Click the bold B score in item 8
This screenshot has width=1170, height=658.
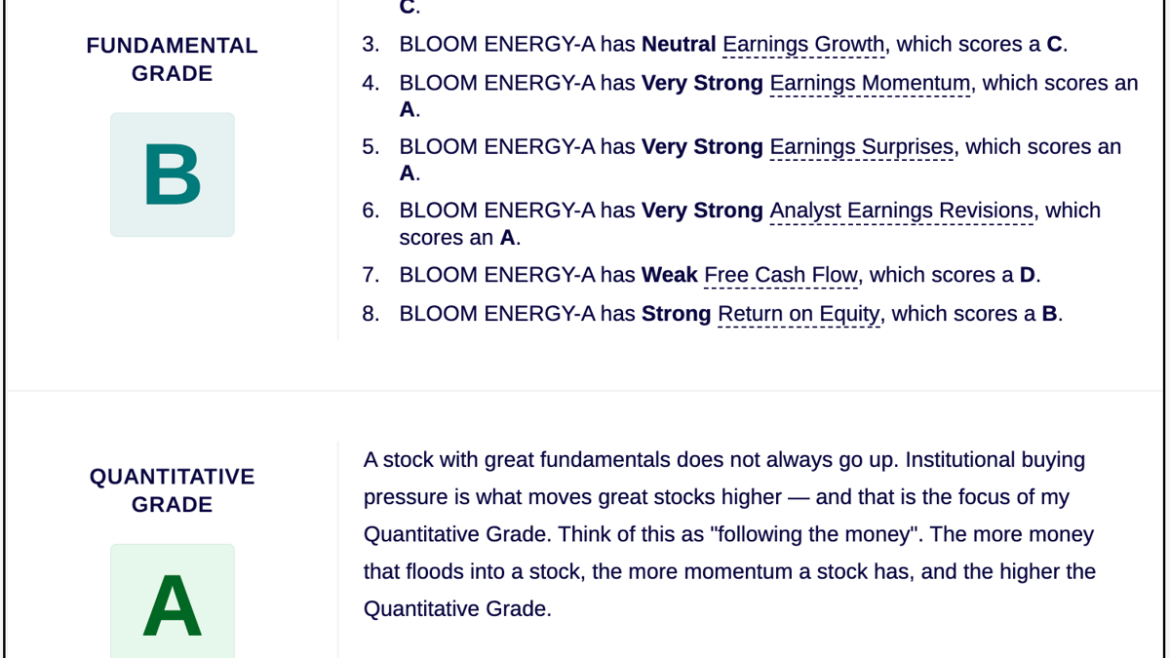tap(1049, 314)
